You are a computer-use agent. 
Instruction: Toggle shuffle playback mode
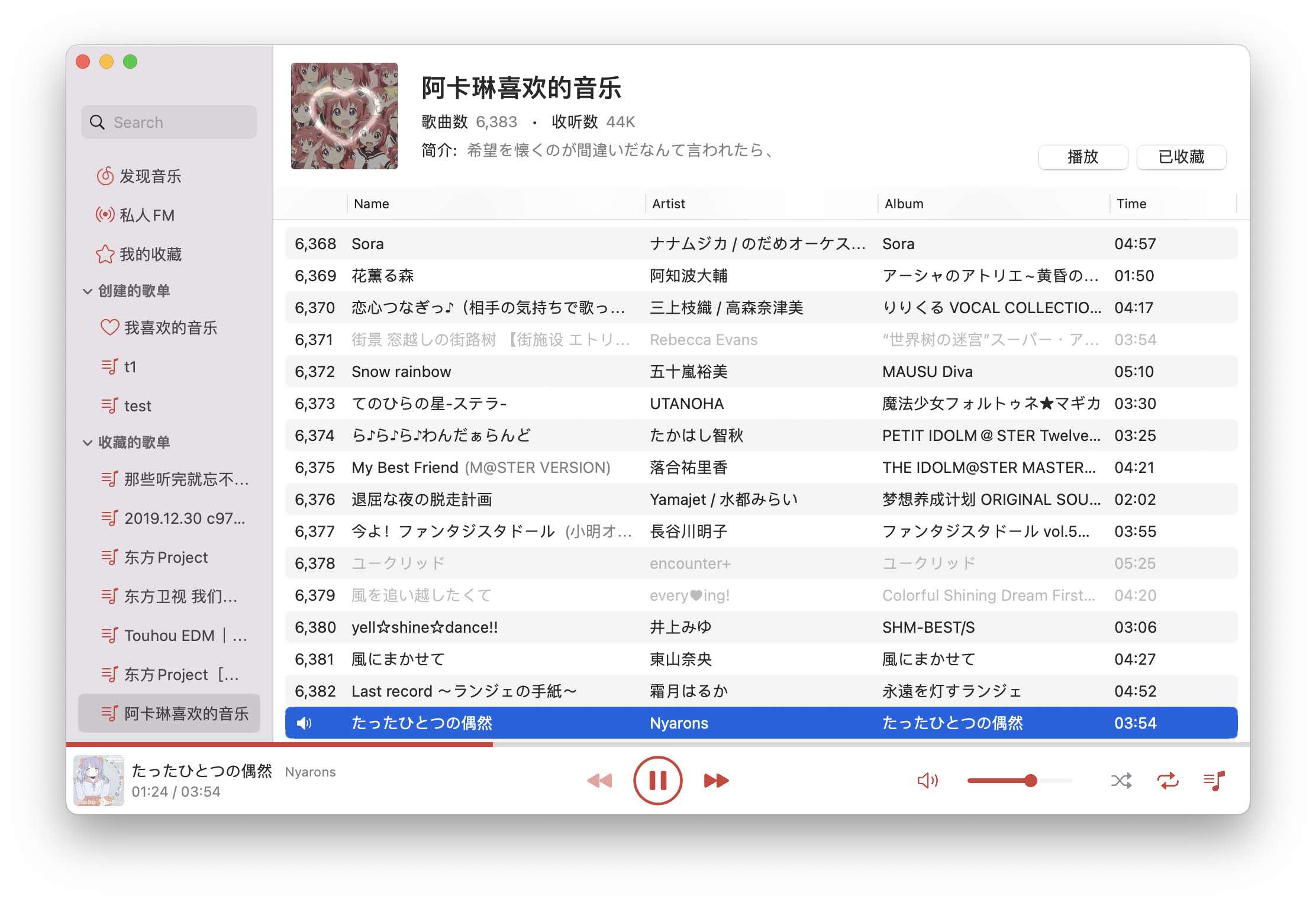(x=1121, y=781)
